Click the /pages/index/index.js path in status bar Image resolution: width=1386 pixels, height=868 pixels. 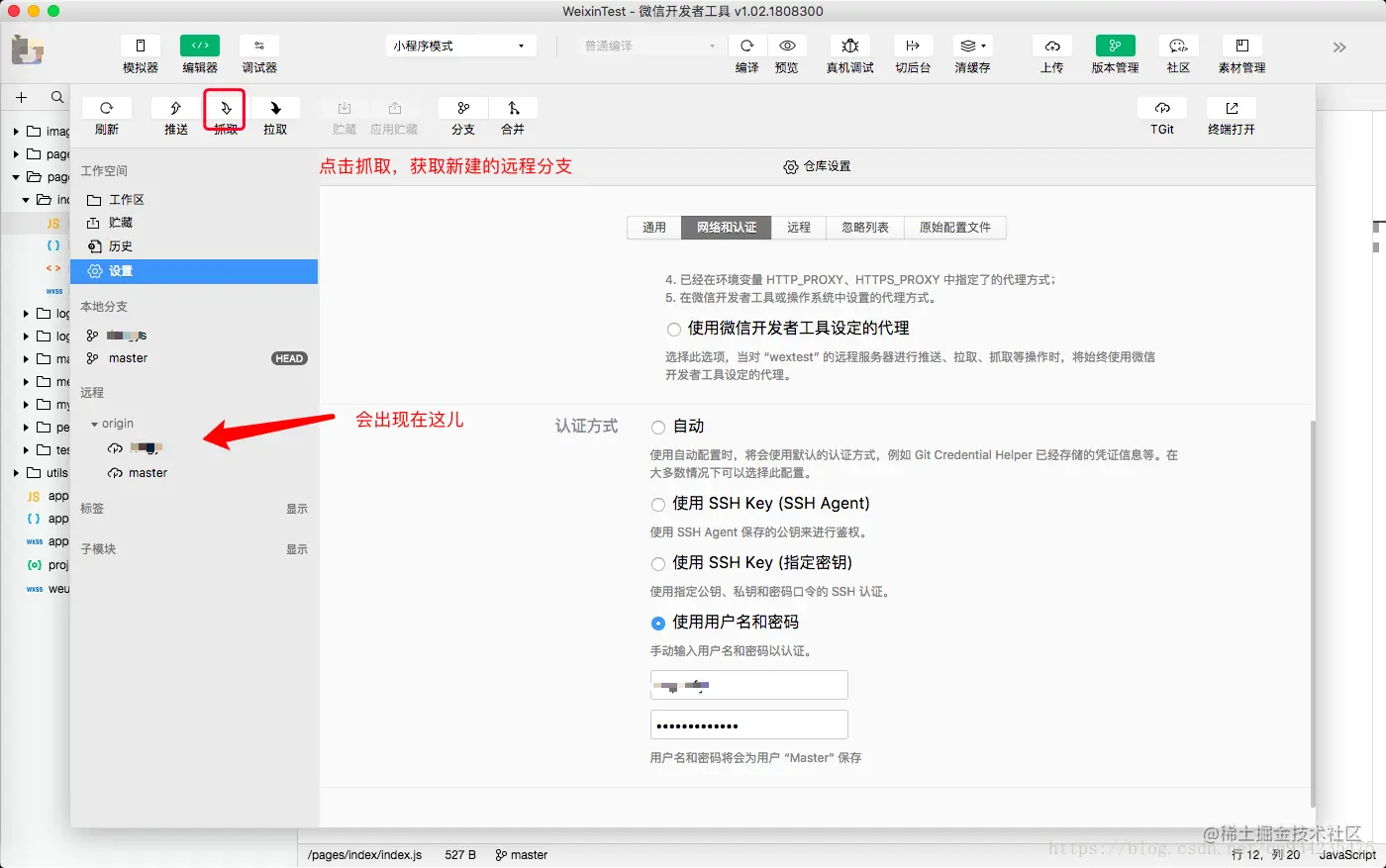364,855
